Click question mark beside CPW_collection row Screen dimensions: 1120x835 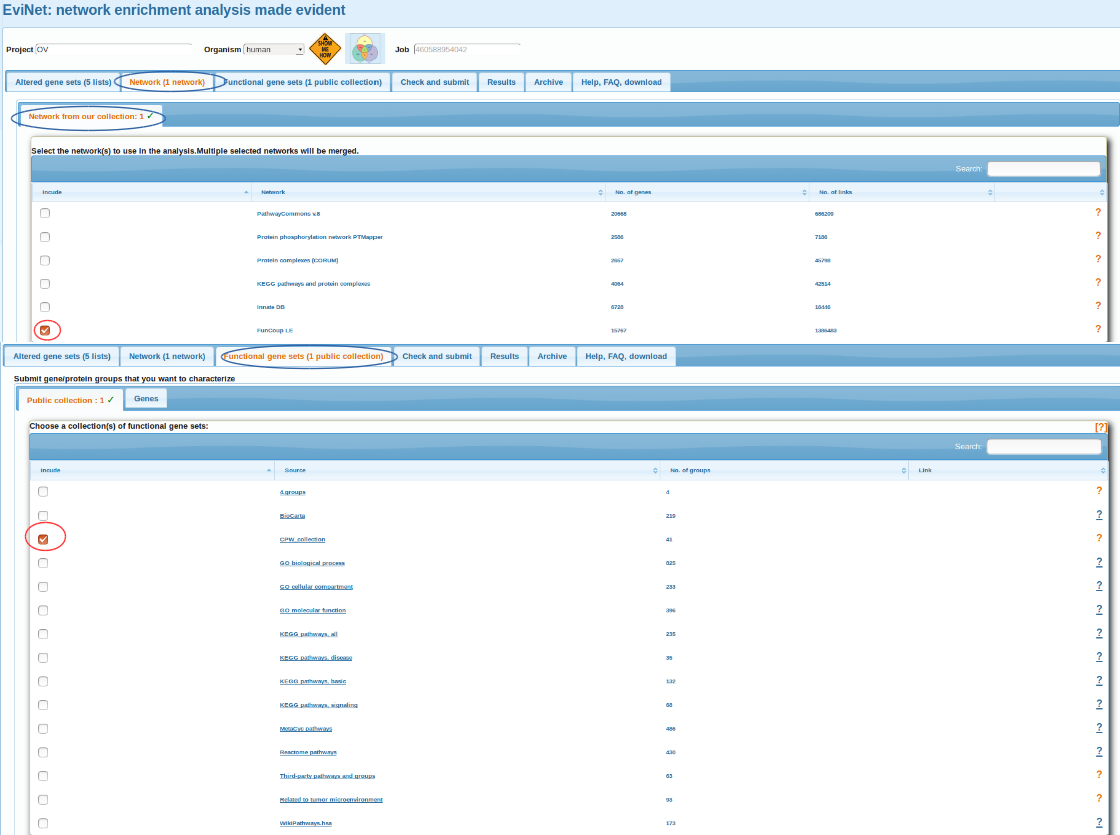tap(1099, 538)
